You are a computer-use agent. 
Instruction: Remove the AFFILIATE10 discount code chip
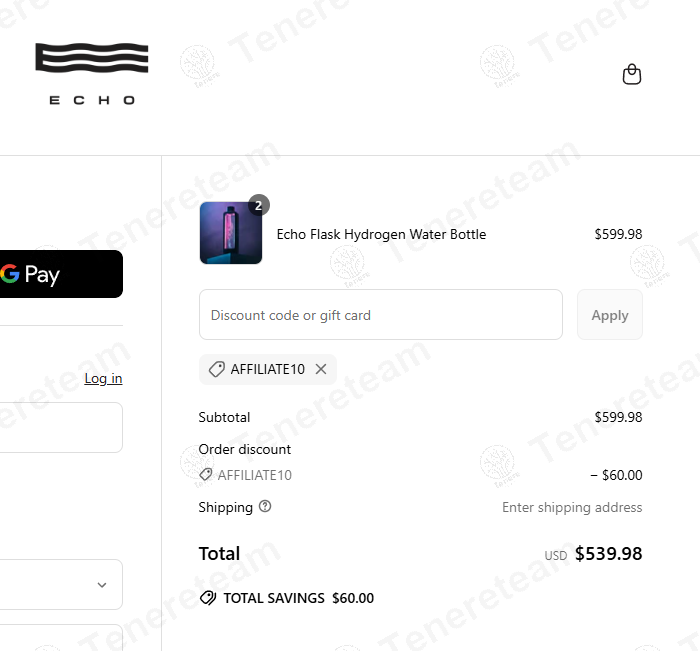(321, 369)
